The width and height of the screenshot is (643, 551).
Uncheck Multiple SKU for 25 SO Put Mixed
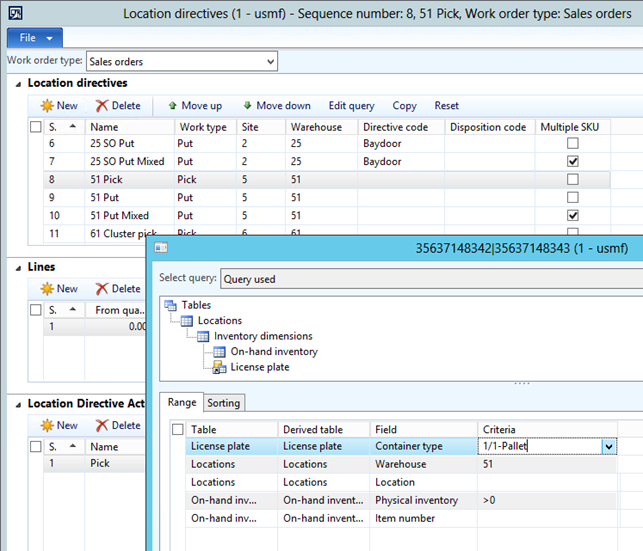pos(573,161)
